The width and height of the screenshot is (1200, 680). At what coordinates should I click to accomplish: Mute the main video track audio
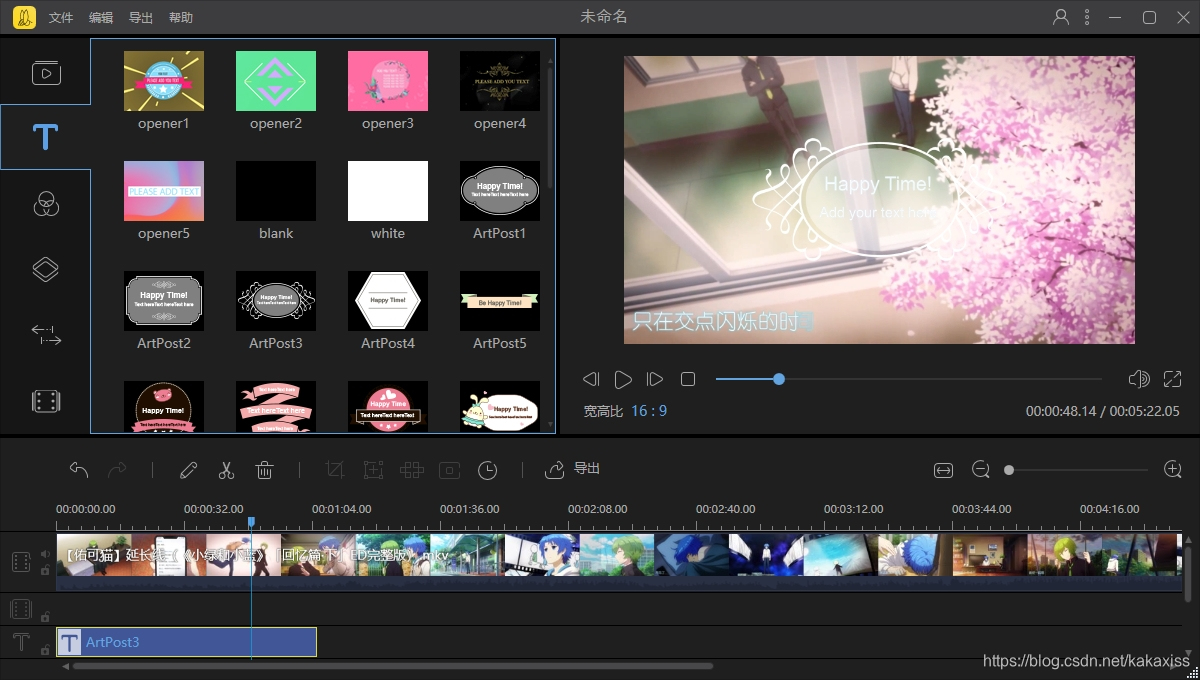pyautogui.click(x=45, y=554)
